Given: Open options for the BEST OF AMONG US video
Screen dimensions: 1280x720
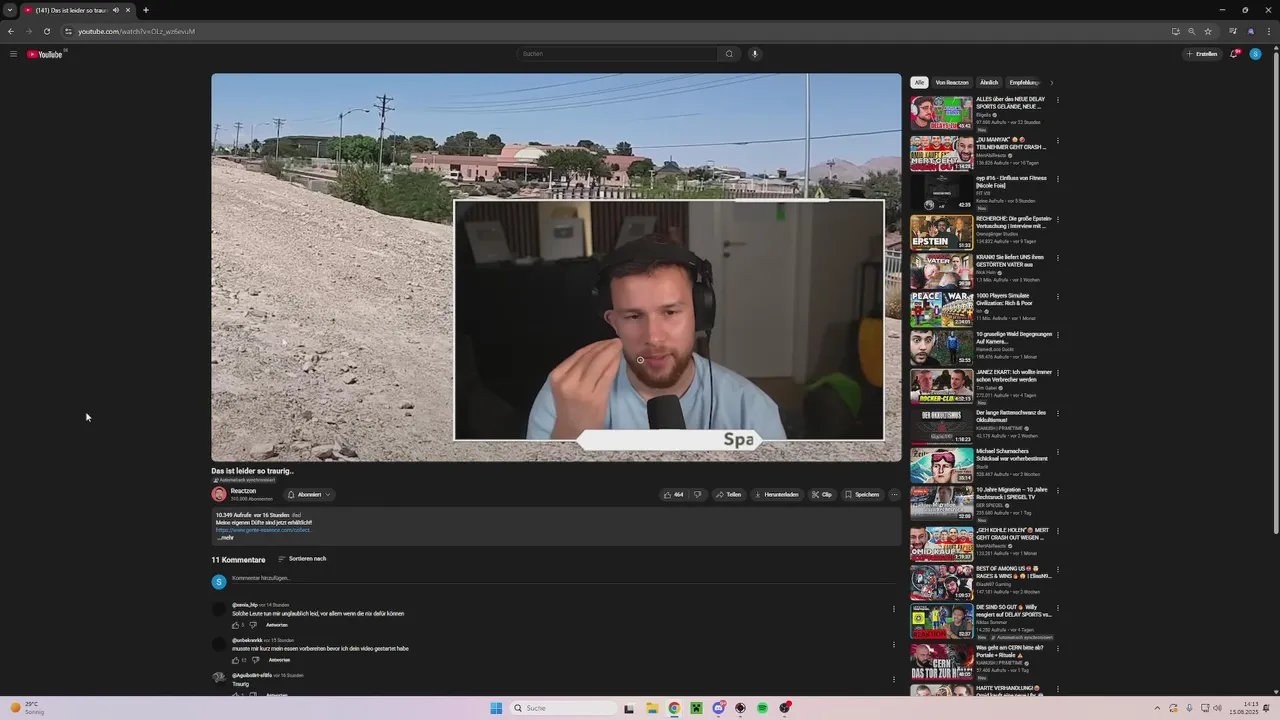Looking at the screenshot, I should point(1058,569).
